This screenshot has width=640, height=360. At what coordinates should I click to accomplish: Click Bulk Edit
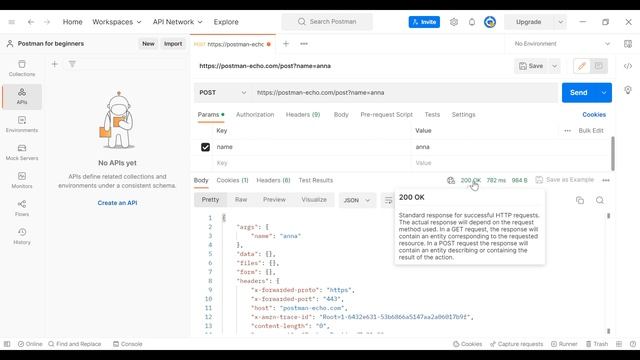pos(591,131)
